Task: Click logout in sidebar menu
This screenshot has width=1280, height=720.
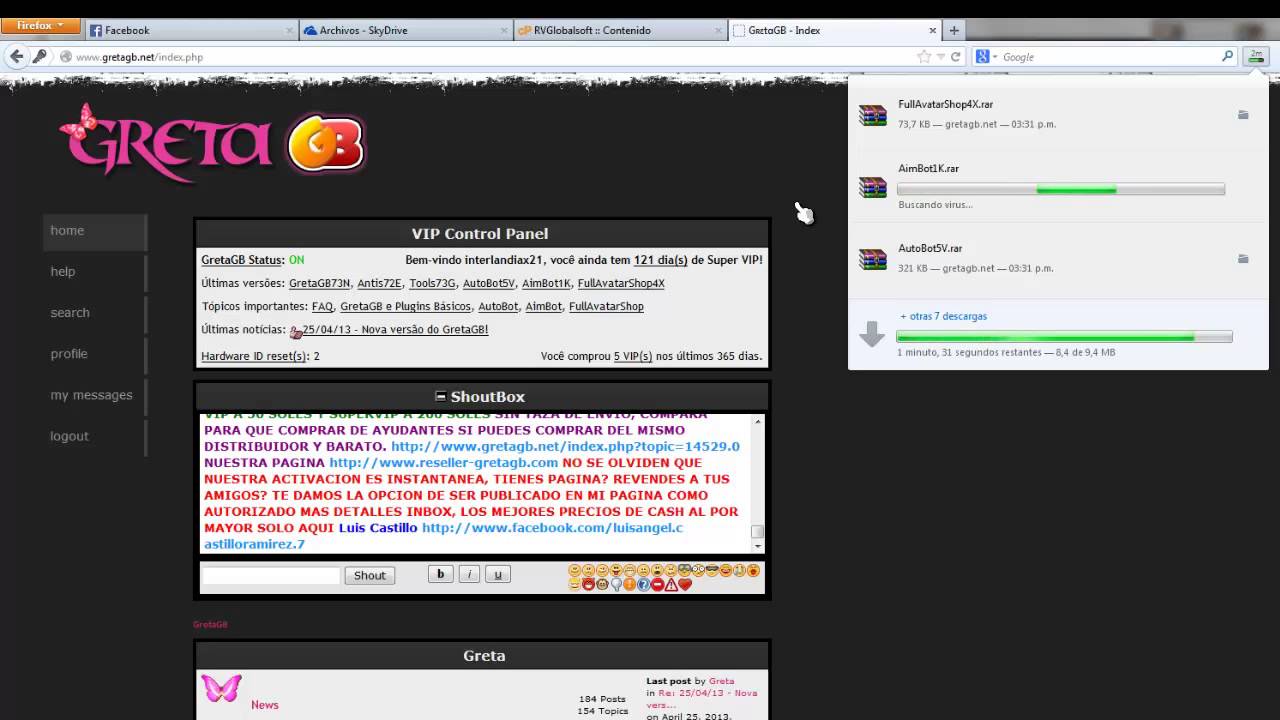Action: click(95, 436)
